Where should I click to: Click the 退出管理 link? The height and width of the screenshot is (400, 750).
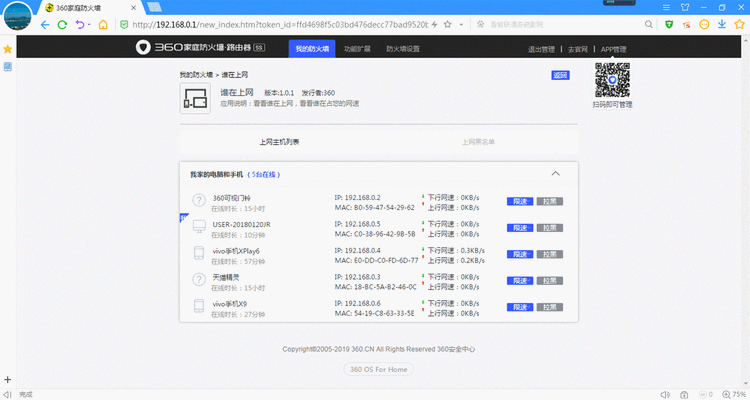(541, 49)
